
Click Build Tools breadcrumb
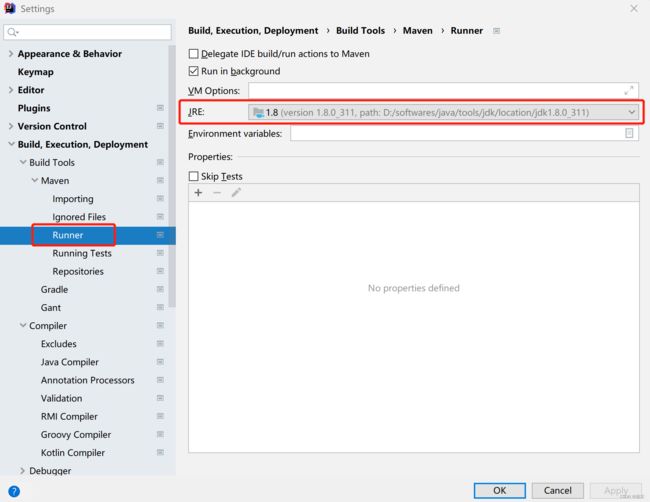tap(360, 31)
